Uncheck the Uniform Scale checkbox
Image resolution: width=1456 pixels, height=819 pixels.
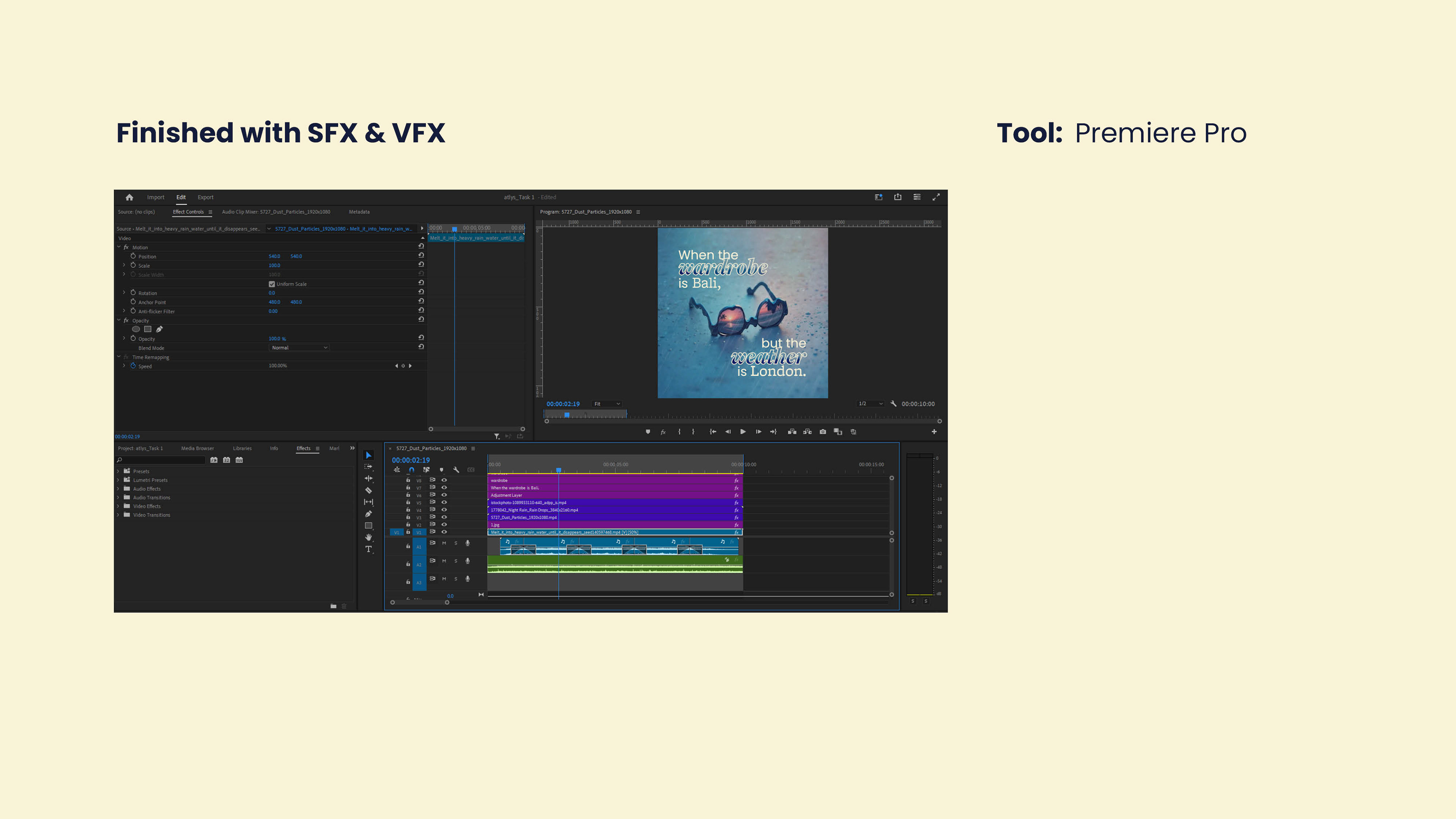pyautogui.click(x=272, y=284)
